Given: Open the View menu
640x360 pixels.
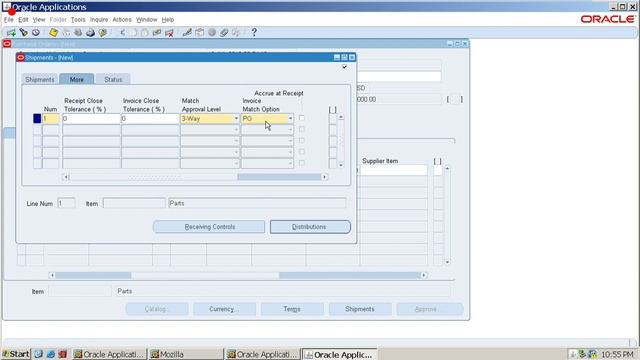Looking at the screenshot, I should (x=39, y=20).
